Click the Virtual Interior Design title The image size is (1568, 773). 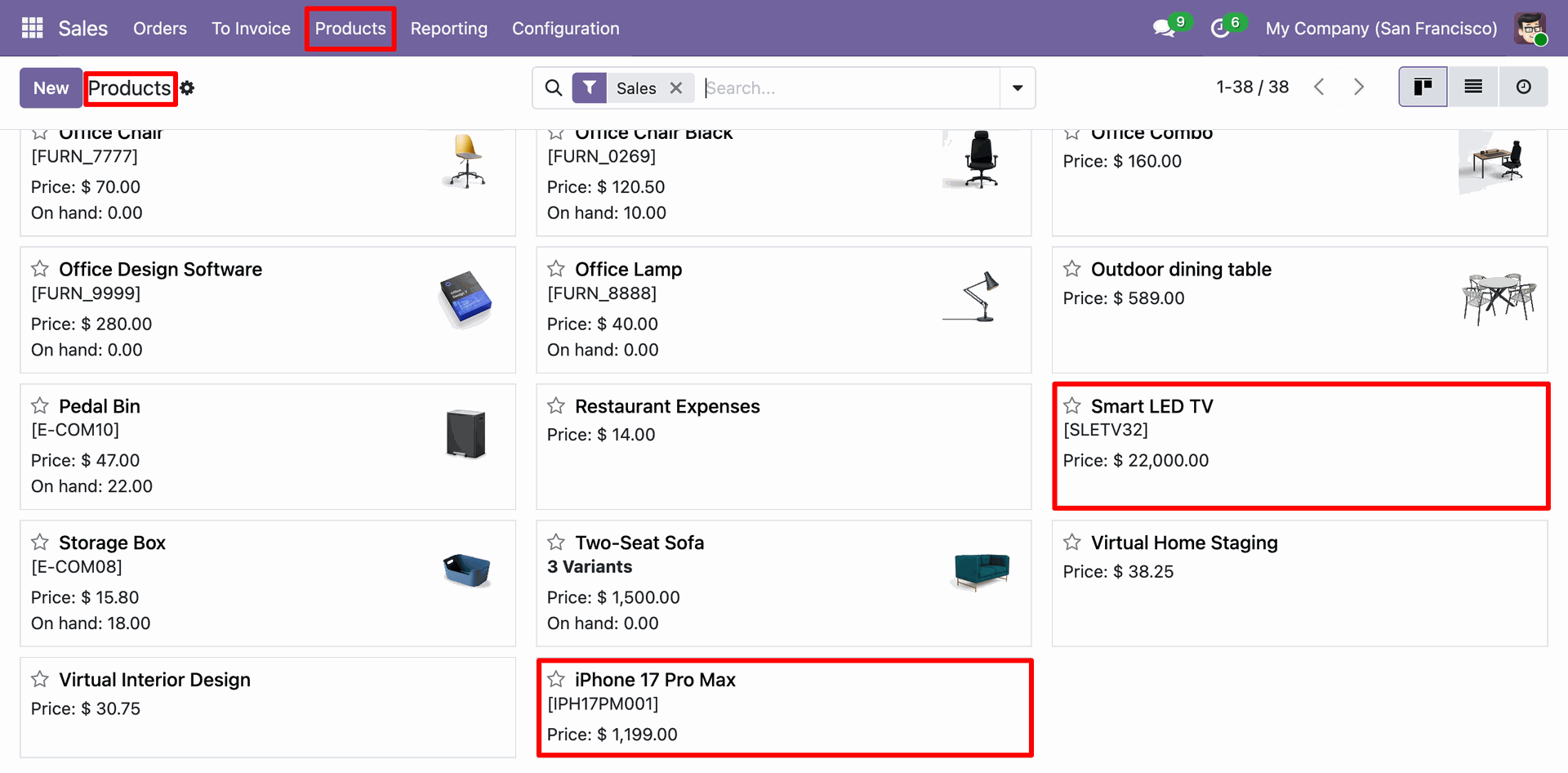point(154,680)
